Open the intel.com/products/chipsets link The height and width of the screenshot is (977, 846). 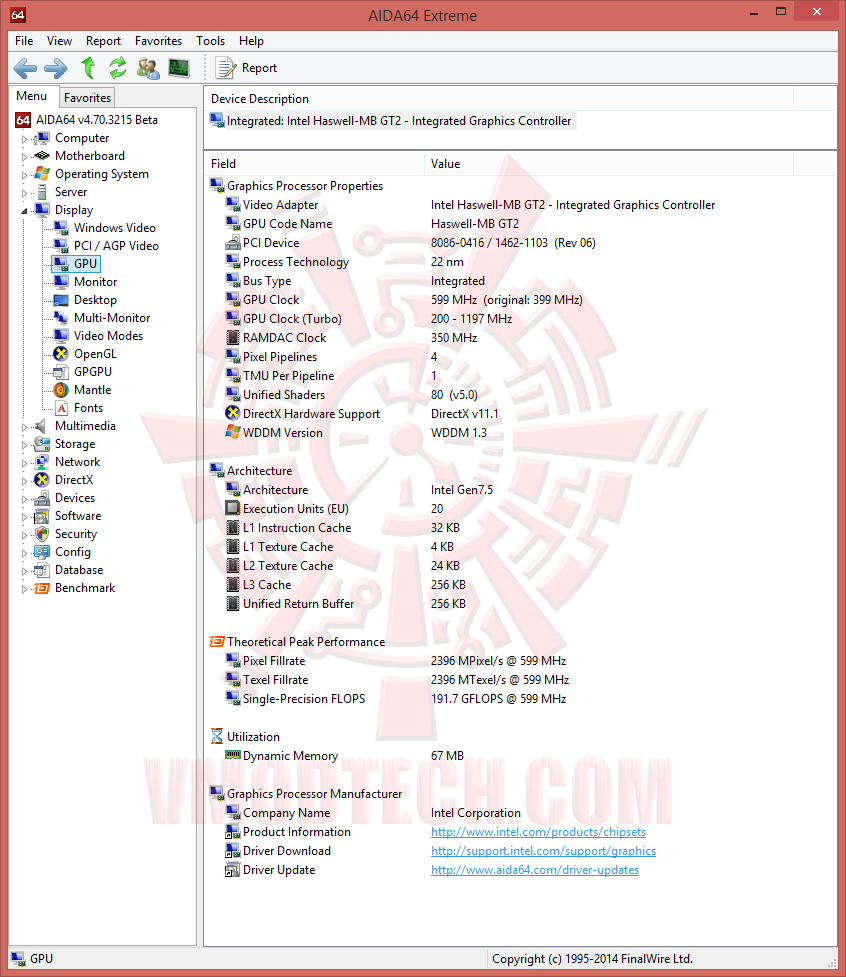click(538, 832)
